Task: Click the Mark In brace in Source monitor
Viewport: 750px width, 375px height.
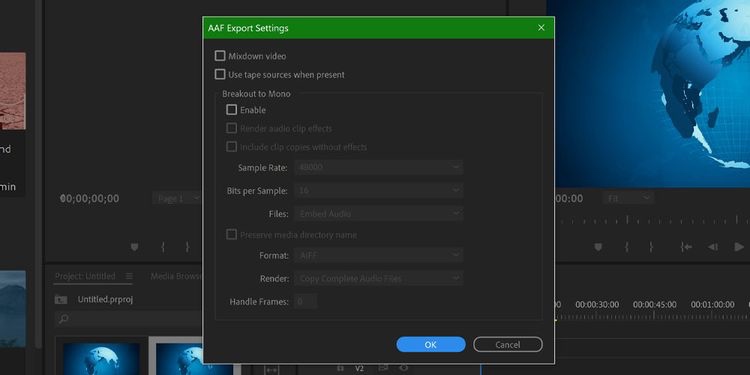Action: pyautogui.click(x=163, y=247)
